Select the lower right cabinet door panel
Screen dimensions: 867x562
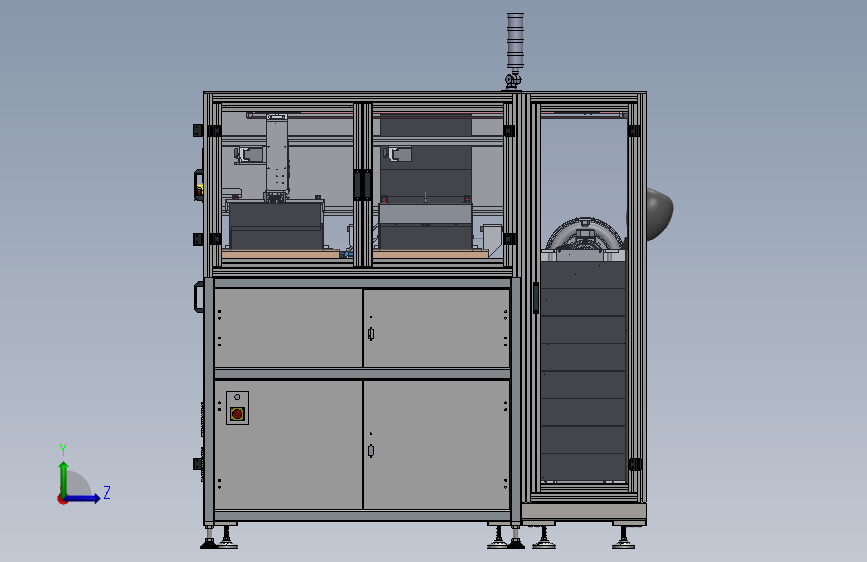436,445
